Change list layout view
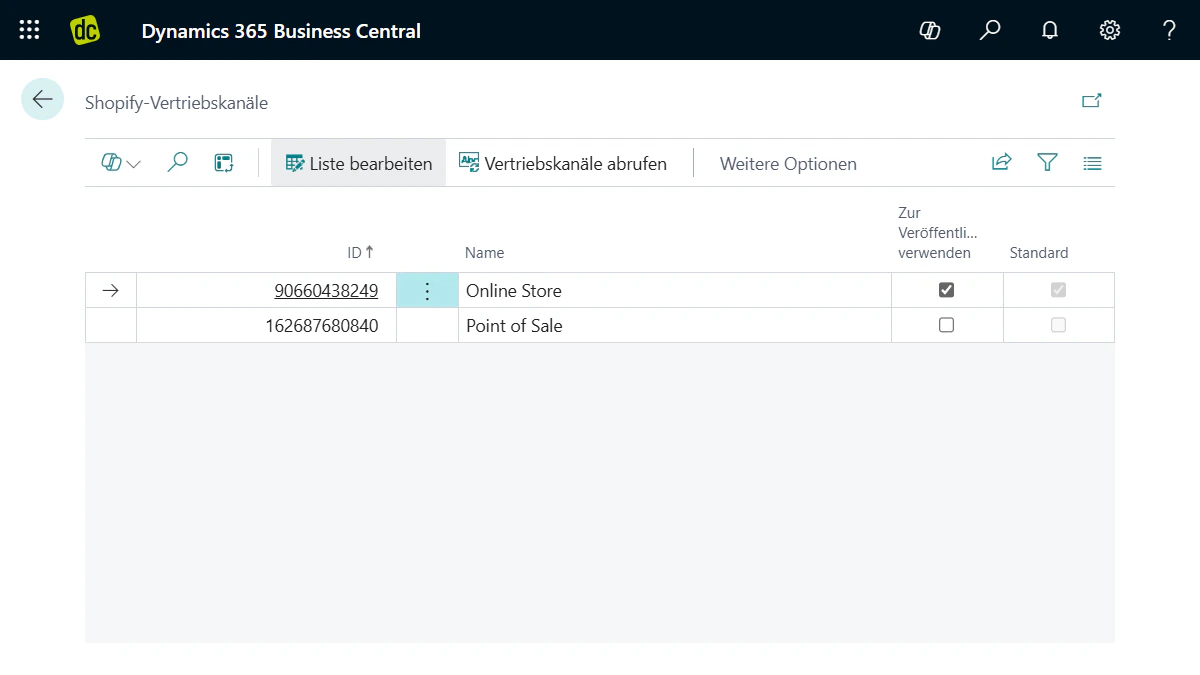Image resolution: width=1200 pixels, height=675 pixels. [x=1092, y=163]
